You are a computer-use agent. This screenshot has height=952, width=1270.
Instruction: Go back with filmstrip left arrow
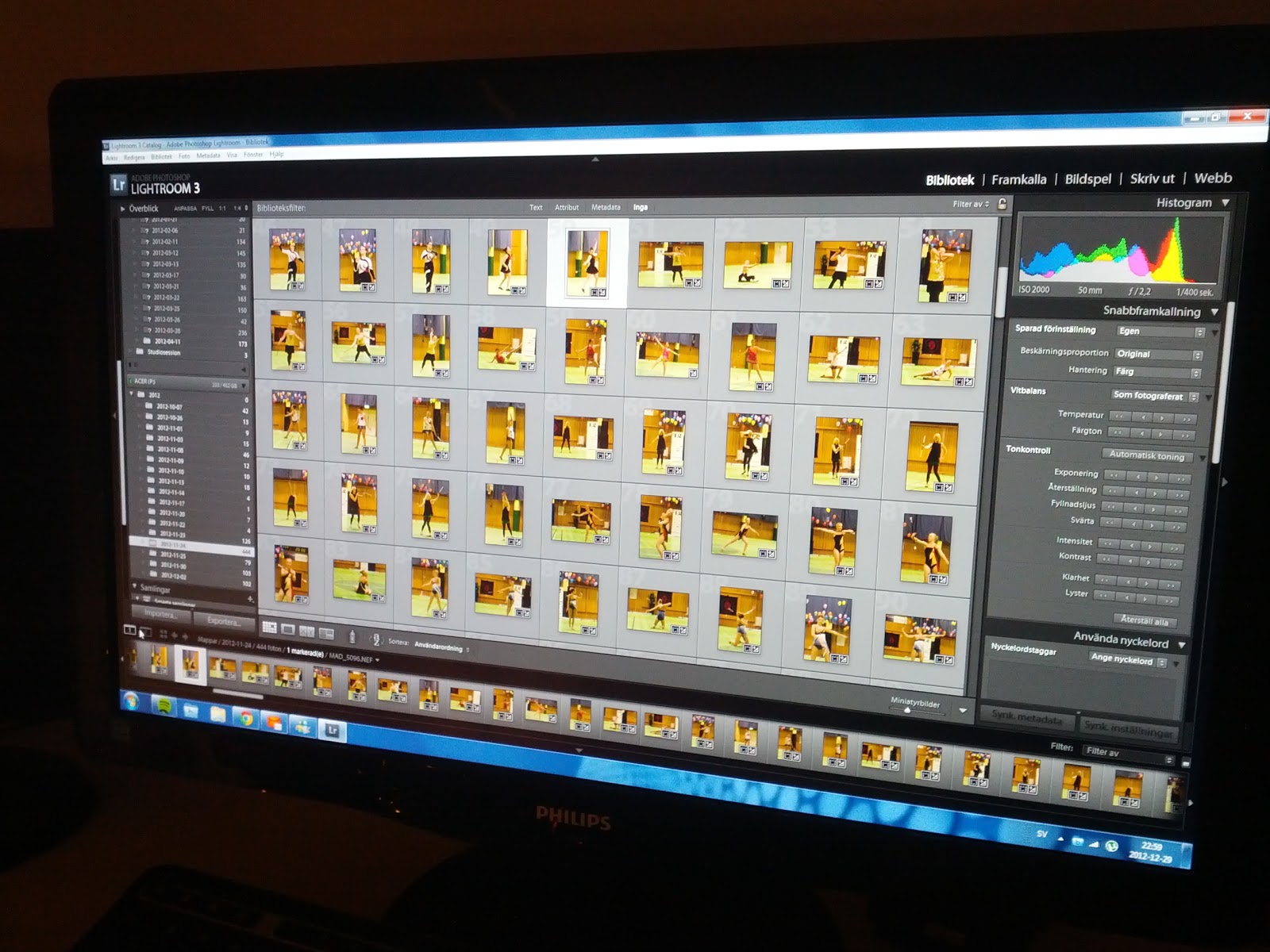click(175, 635)
